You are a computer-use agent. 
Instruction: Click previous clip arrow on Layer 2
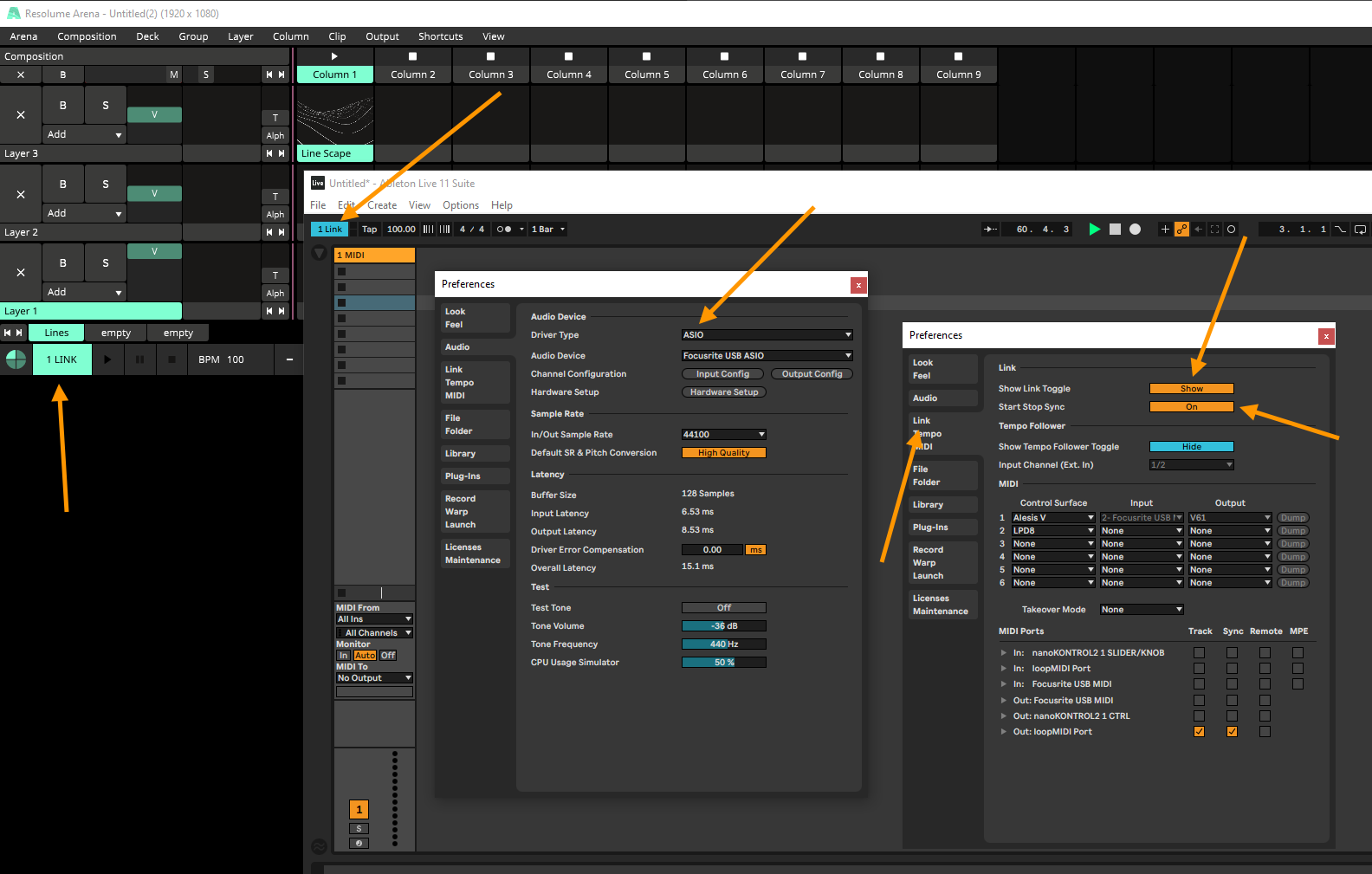pyautogui.click(x=269, y=232)
